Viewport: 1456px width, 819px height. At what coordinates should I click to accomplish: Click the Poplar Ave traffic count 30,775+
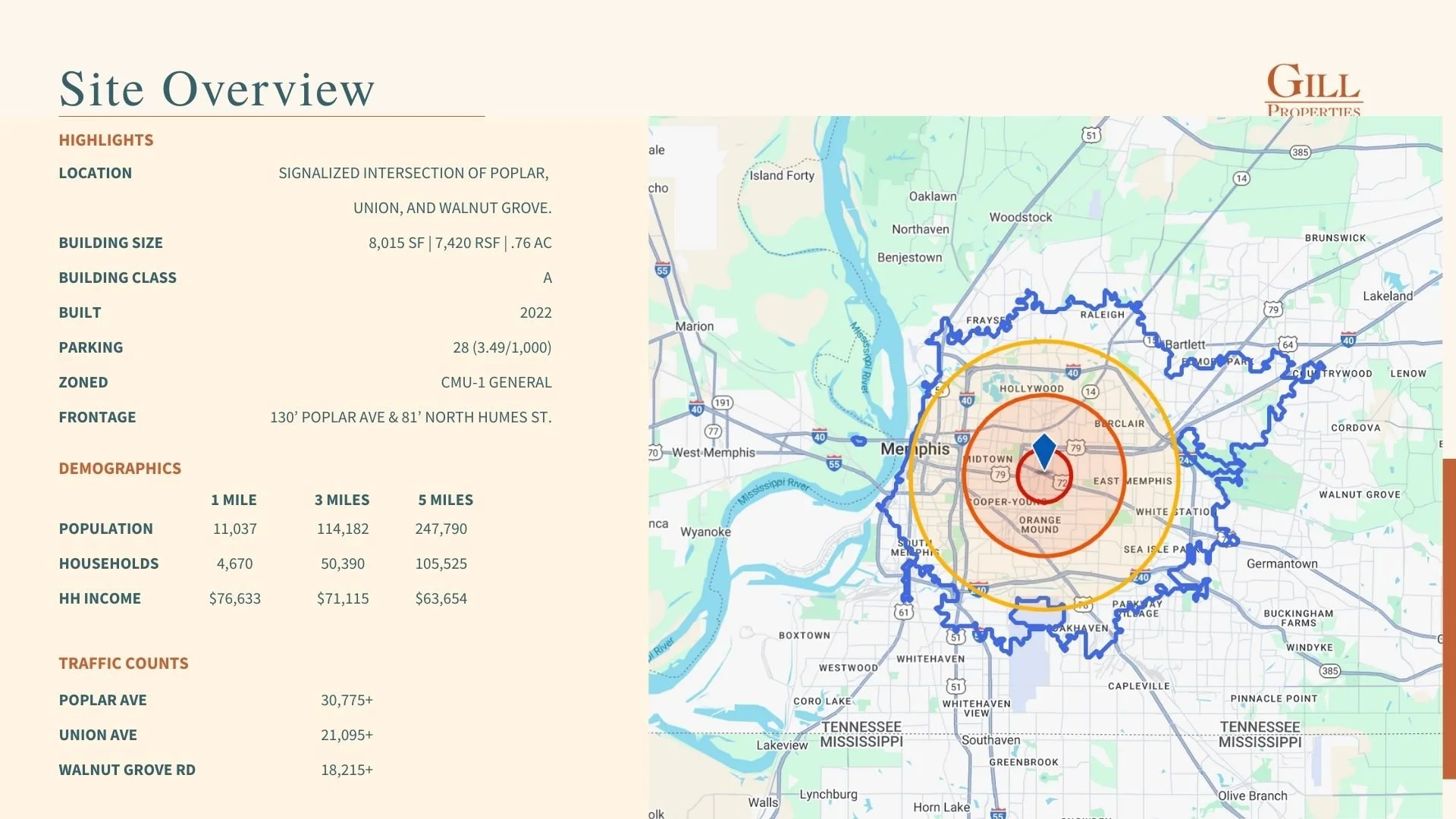347,701
